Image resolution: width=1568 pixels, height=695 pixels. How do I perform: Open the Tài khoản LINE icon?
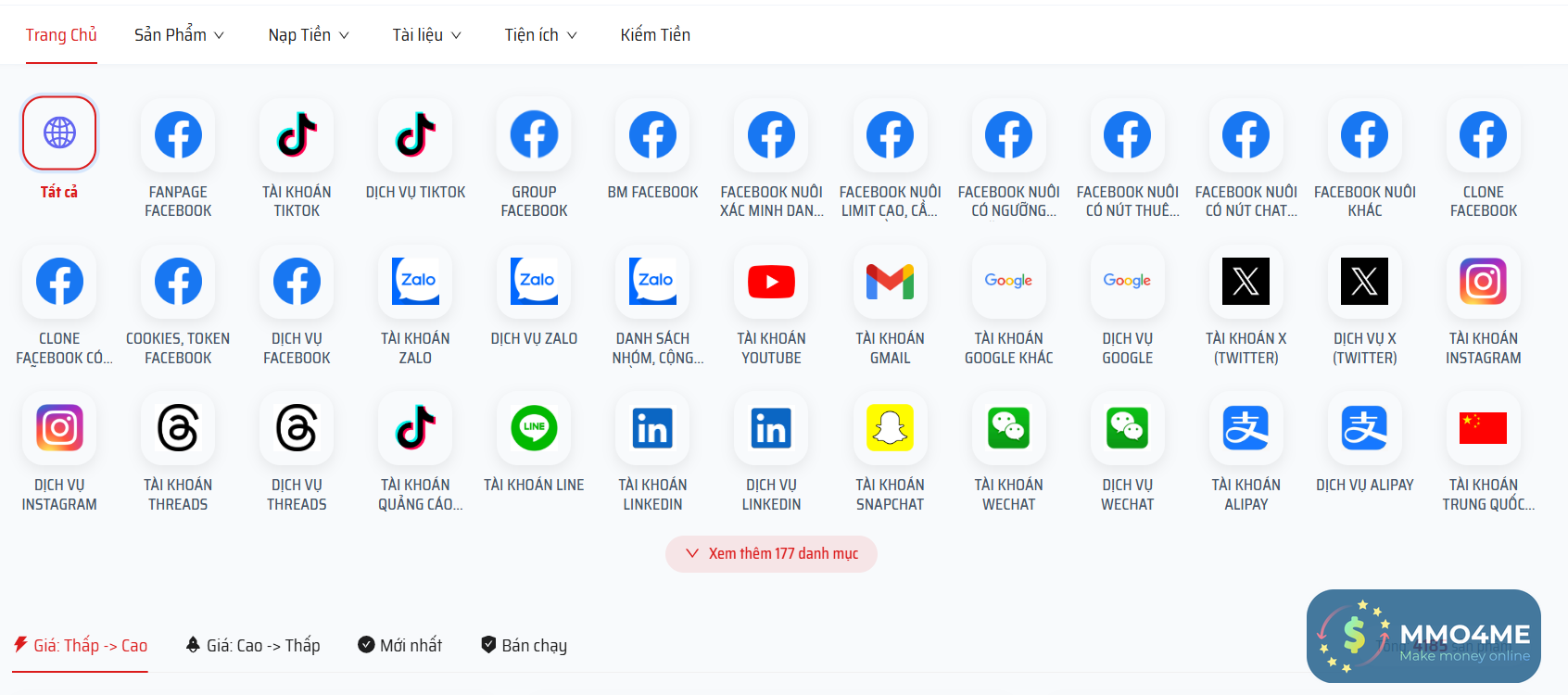tap(534, 427)
